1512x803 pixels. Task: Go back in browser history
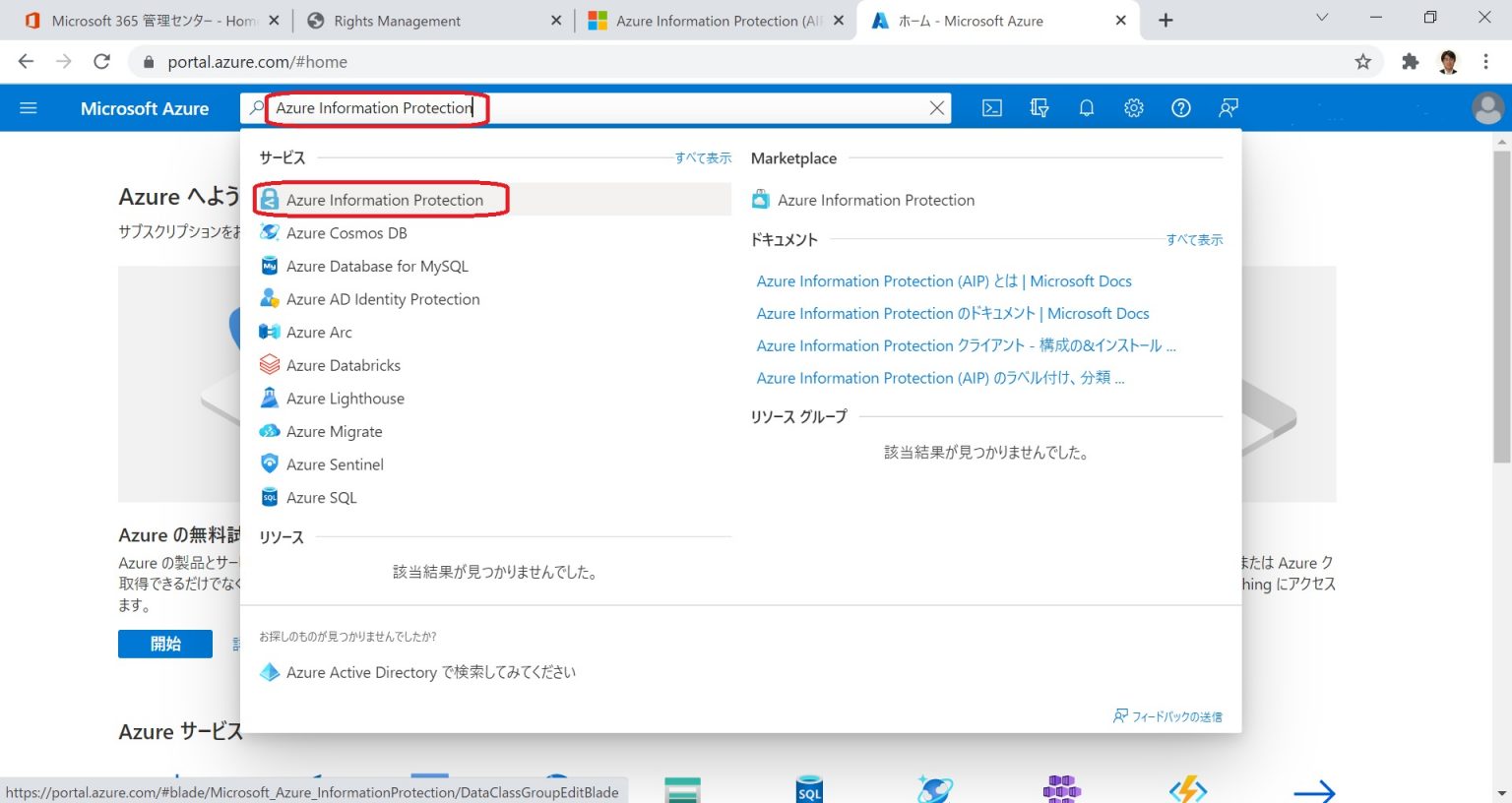[26, 62]
